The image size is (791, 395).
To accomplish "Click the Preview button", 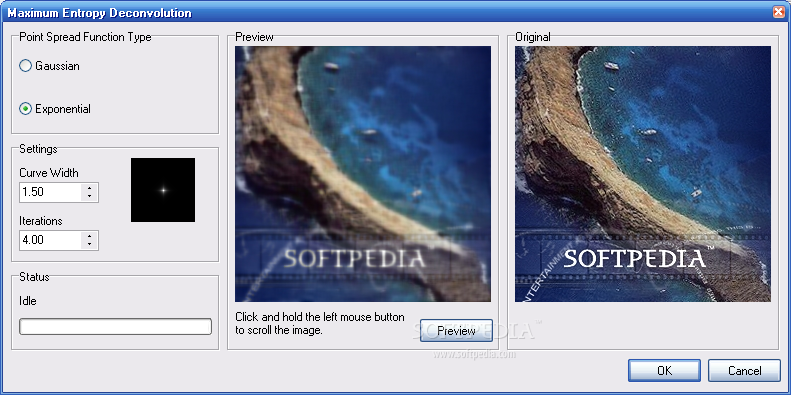I will [x=456, y=330].
